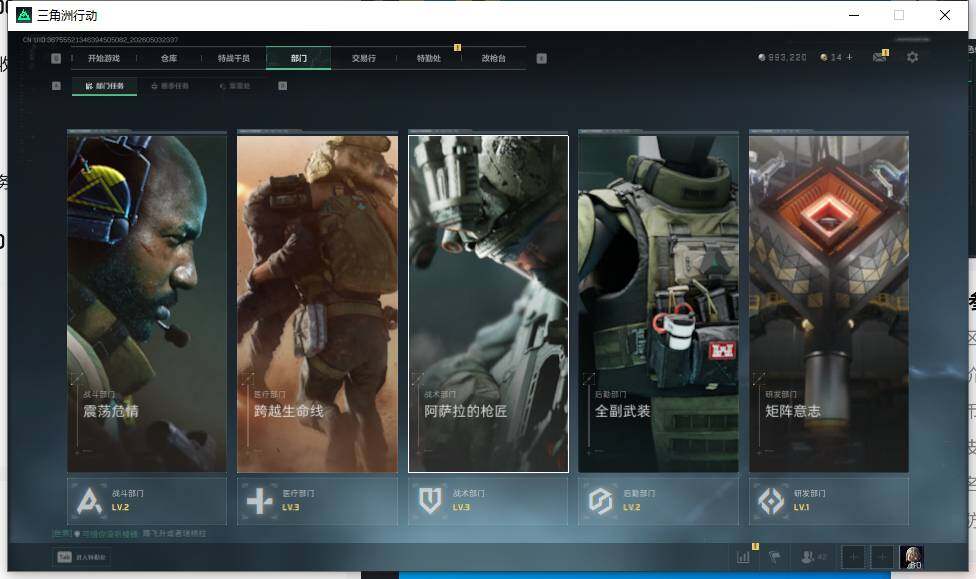Screen dimensions: 976x579
Task: Click the CN UID text string
Action: 100,40
